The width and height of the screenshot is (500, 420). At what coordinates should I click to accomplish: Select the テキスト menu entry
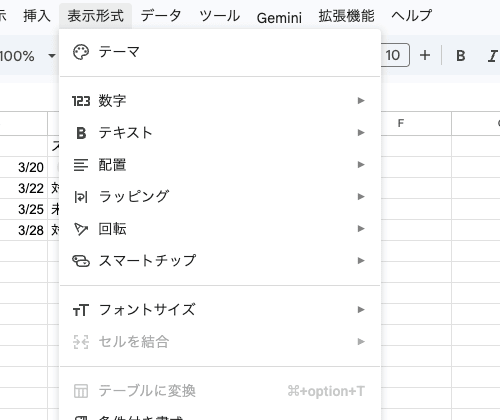tap(220, 133)
